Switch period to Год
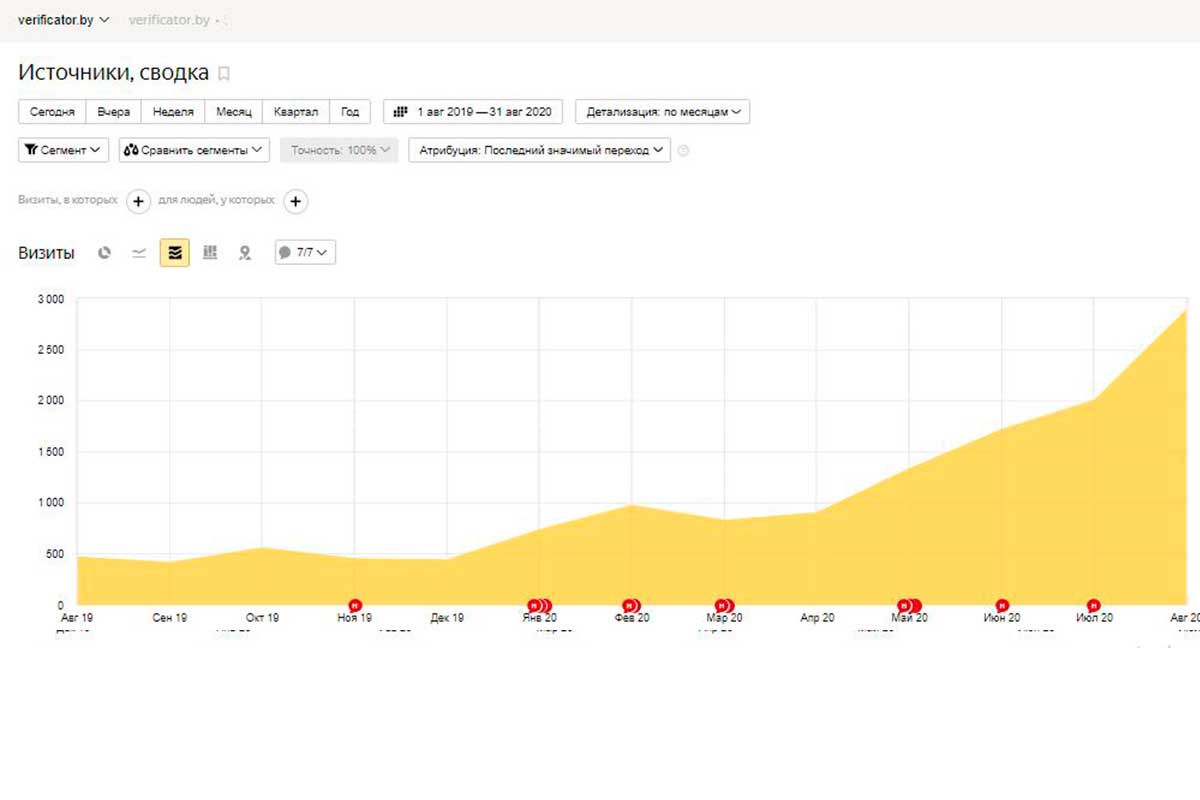Viewport: 1200px width, 800px height. click(350, 111)
